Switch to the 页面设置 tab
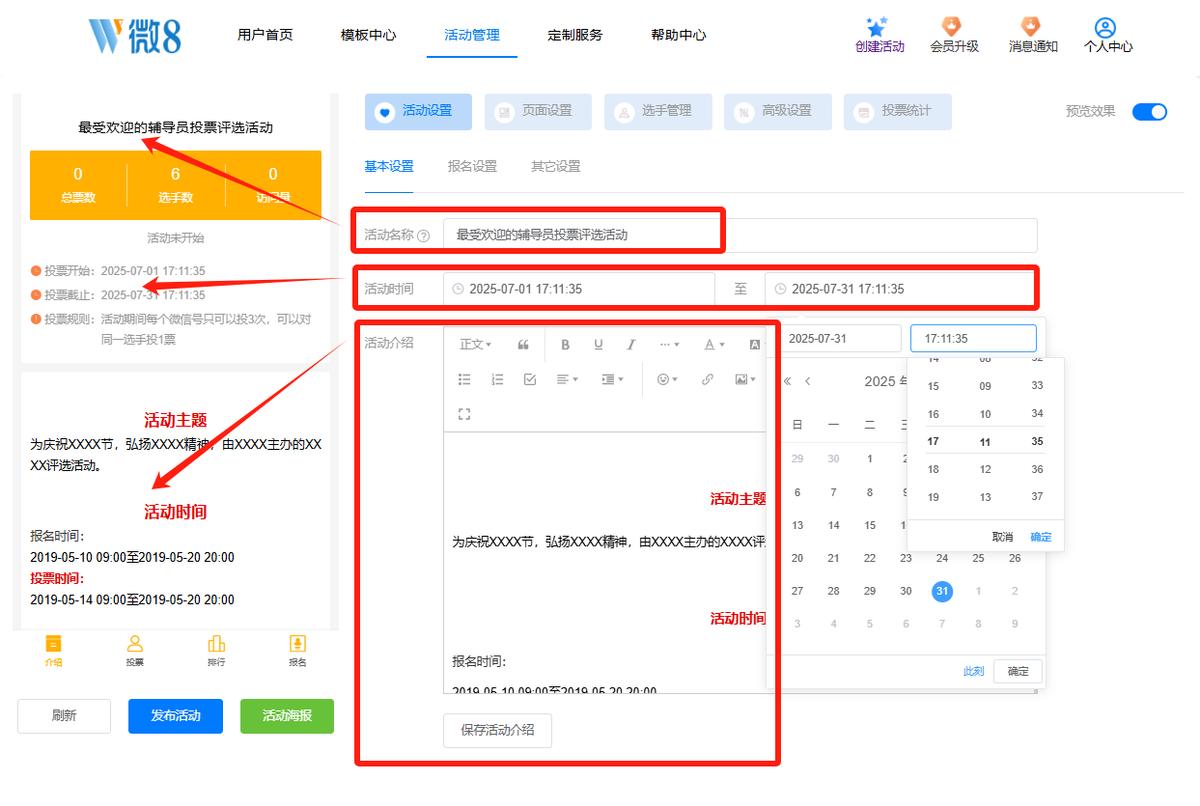This screenshot has width=1200, height=806. pos(538,112)
